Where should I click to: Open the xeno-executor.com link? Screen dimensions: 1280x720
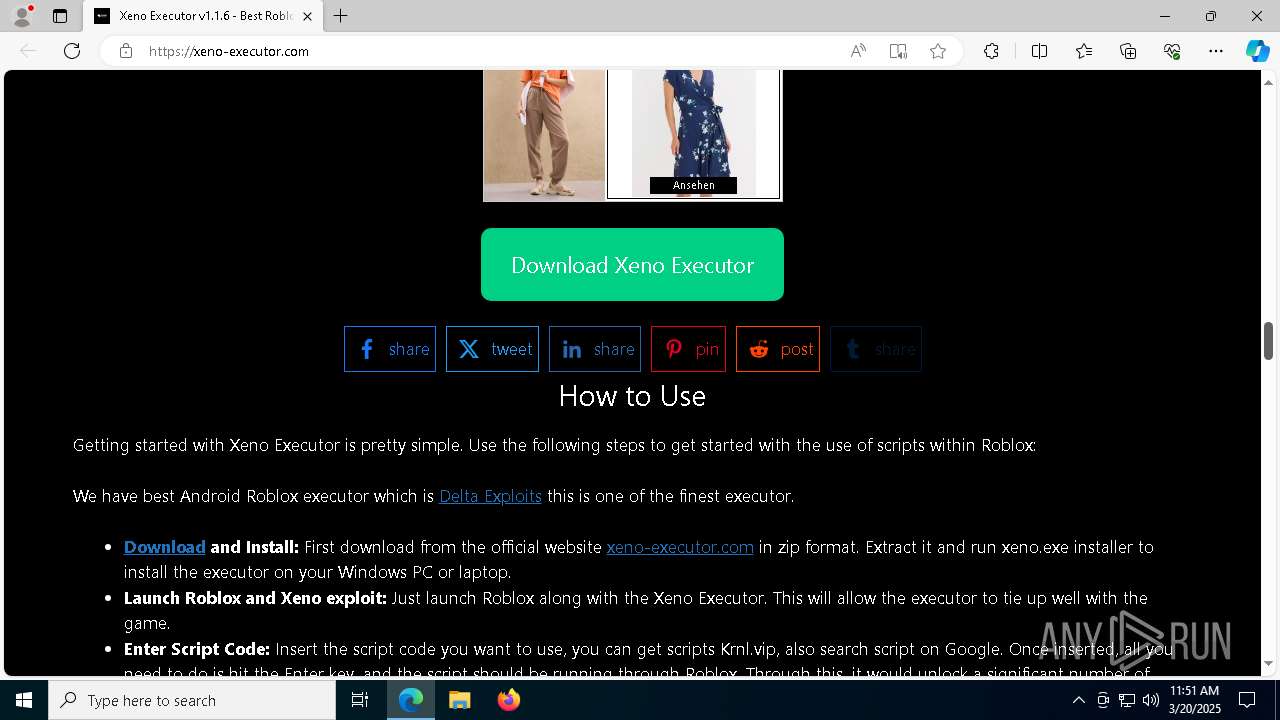[x=680, y=547]
